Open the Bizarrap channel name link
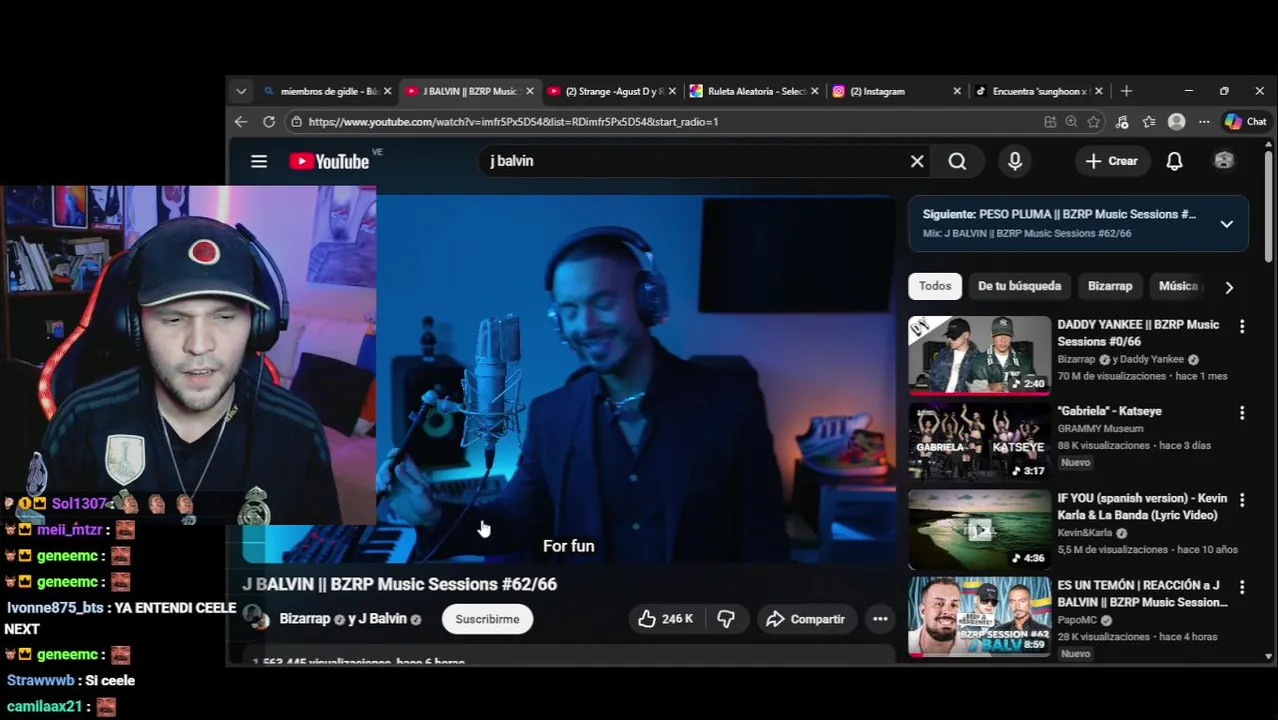Viewport: 1278px width, 720px height. point(305,619)
